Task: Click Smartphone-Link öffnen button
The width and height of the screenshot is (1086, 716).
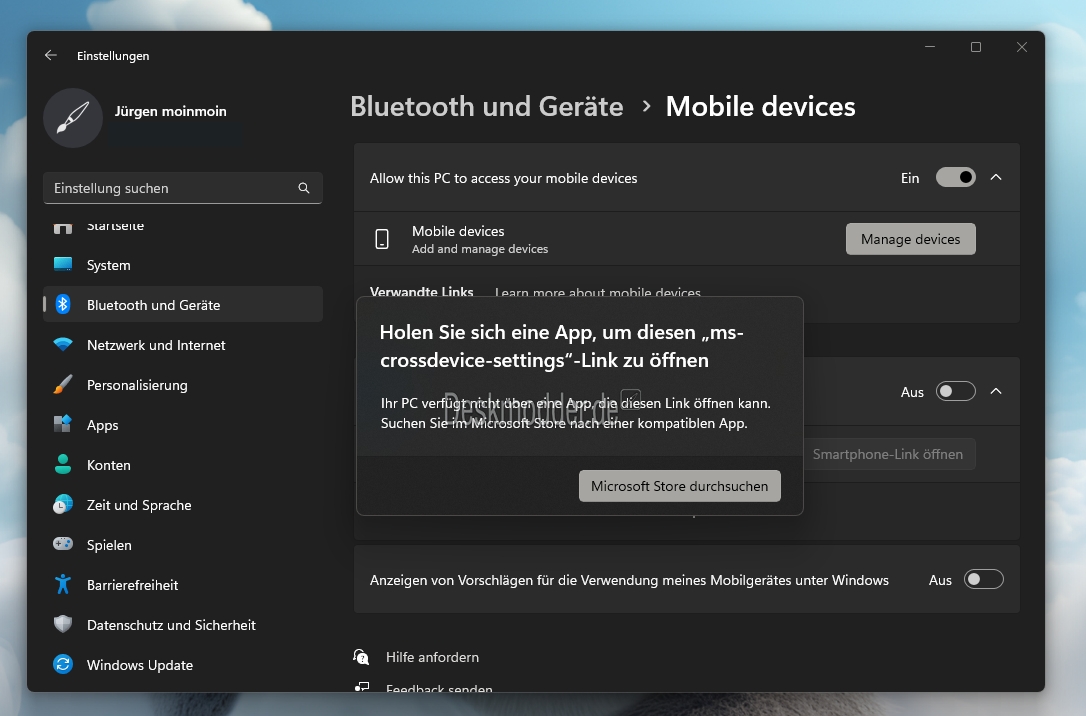Action: coord(888,454)
